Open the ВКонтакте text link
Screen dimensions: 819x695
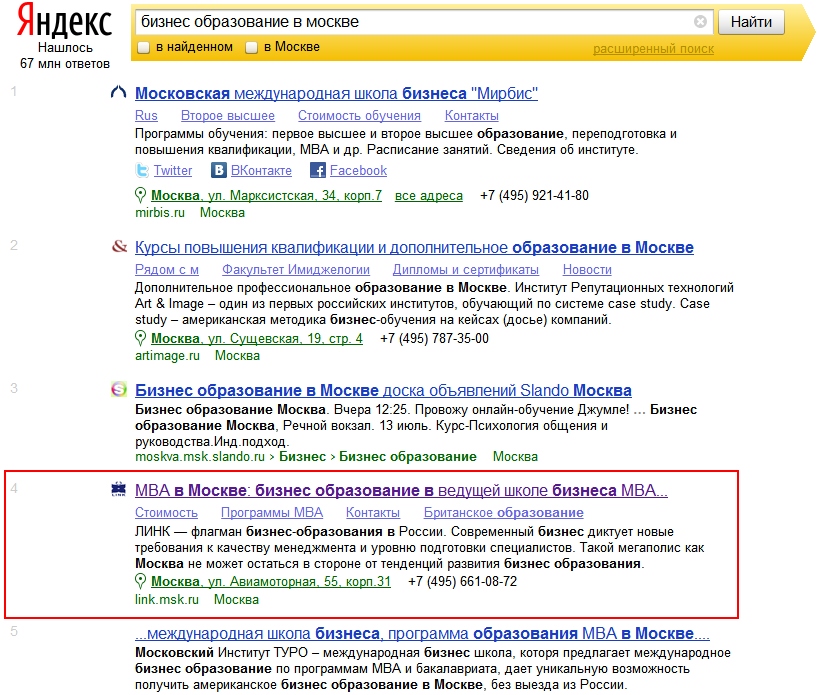coord(261,171)
